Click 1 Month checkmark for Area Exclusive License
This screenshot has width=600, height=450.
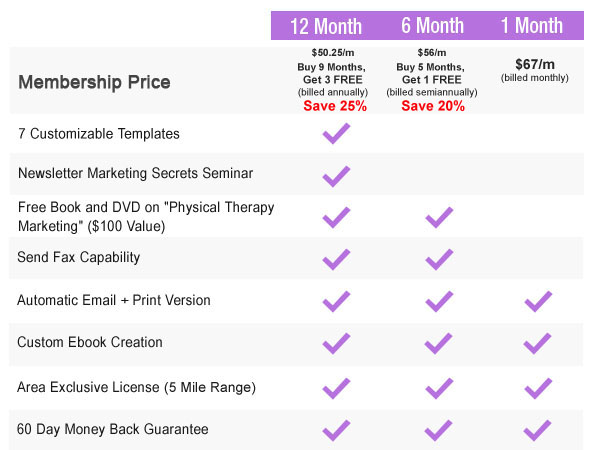[x=538, y=388]
